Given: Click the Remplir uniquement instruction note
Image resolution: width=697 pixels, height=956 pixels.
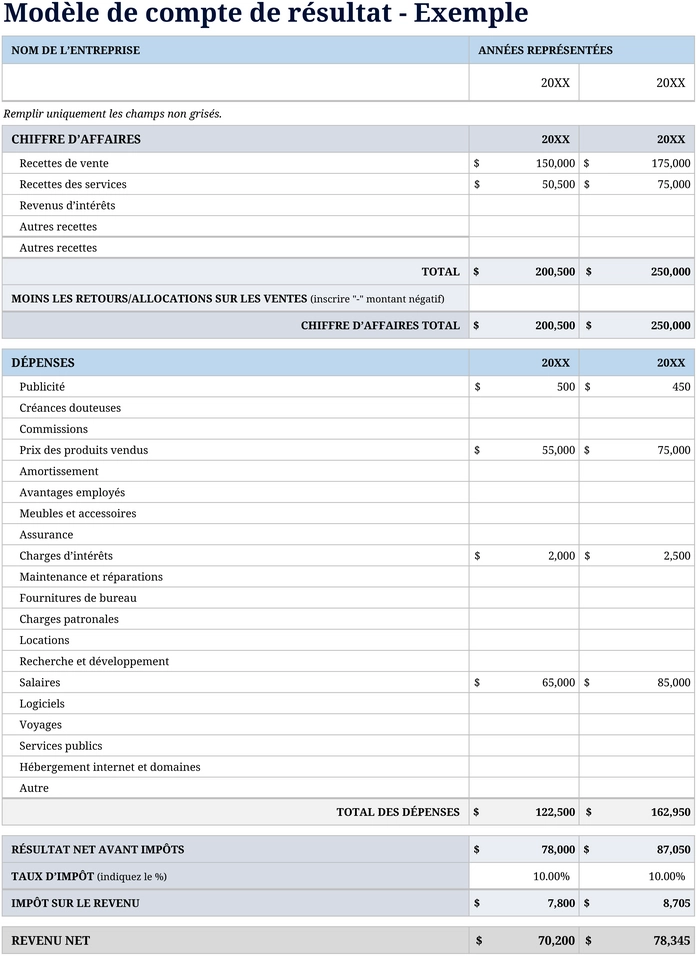Looking at the screenshot, I should (x=113, y=114).
